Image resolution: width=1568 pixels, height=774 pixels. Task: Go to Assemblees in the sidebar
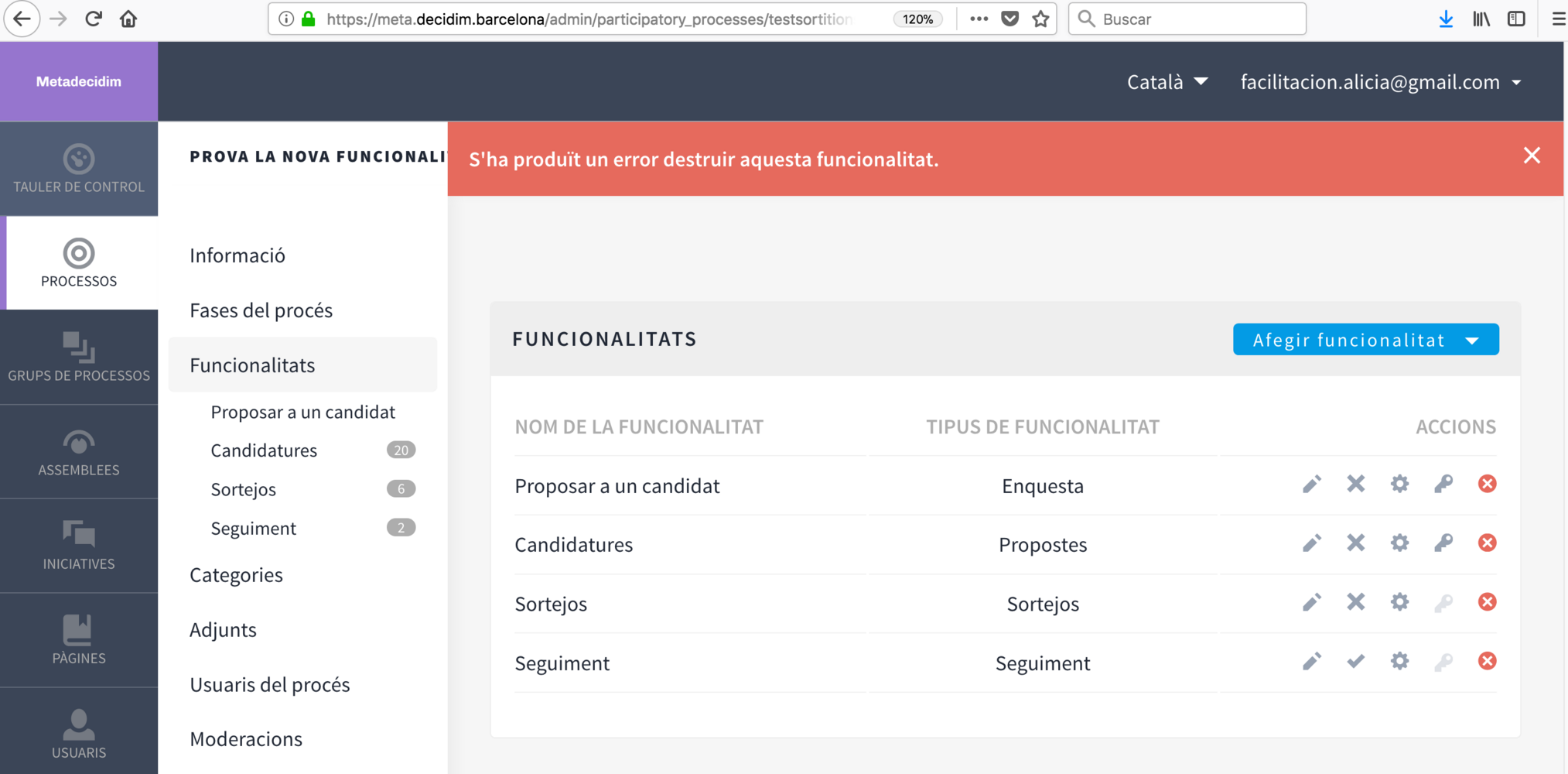point(79,452)
